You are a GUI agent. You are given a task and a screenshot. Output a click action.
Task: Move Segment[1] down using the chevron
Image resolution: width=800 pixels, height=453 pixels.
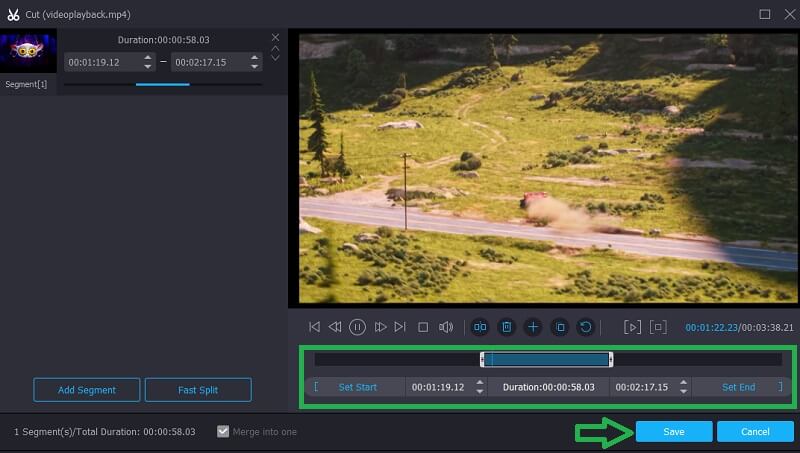275,58
